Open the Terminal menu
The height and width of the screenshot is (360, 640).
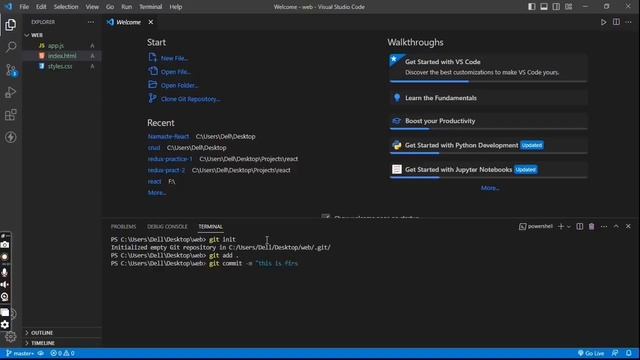151,7
